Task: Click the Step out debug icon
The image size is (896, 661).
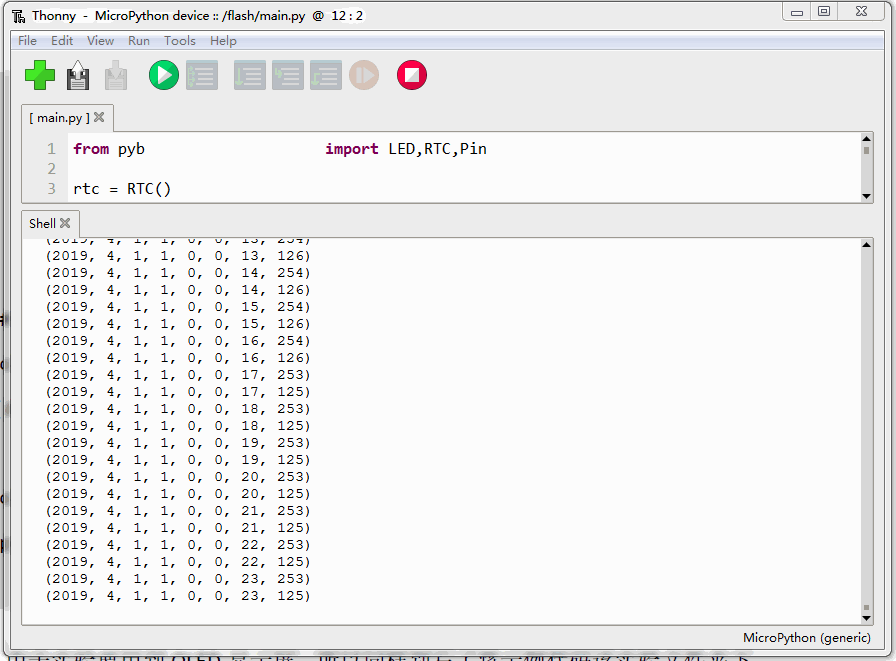Action: [x=325, y=75]
